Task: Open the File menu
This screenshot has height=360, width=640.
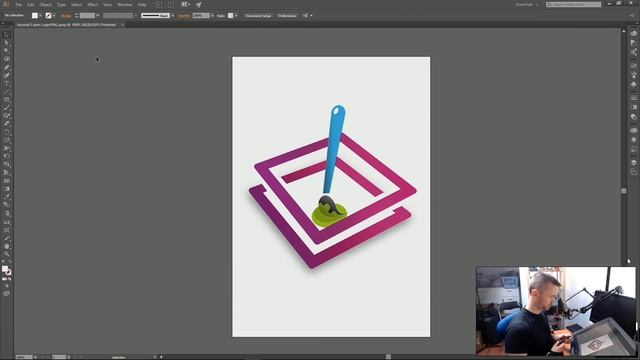Action: pos(19,4)
